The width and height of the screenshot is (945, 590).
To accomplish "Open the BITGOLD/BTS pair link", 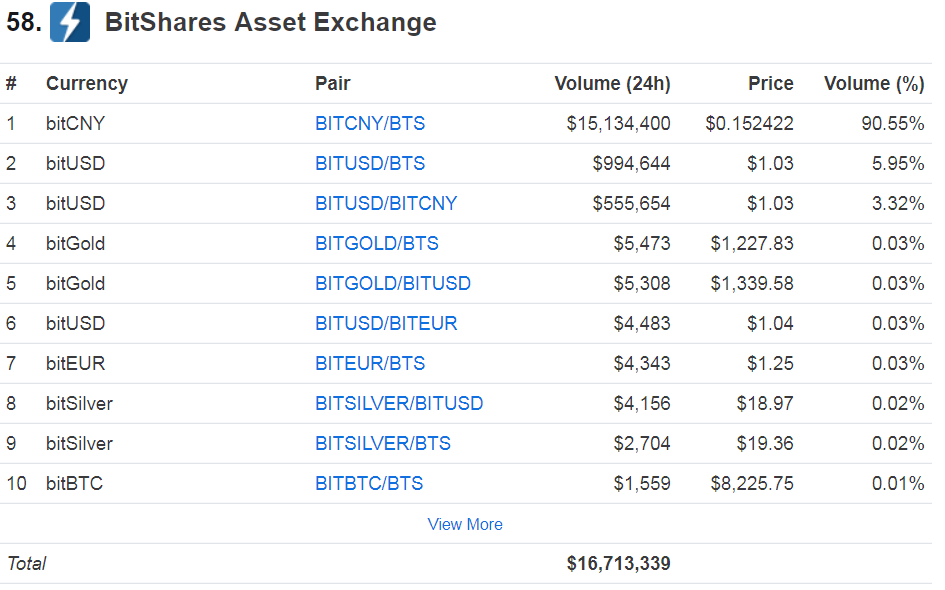I will [377, 243].
